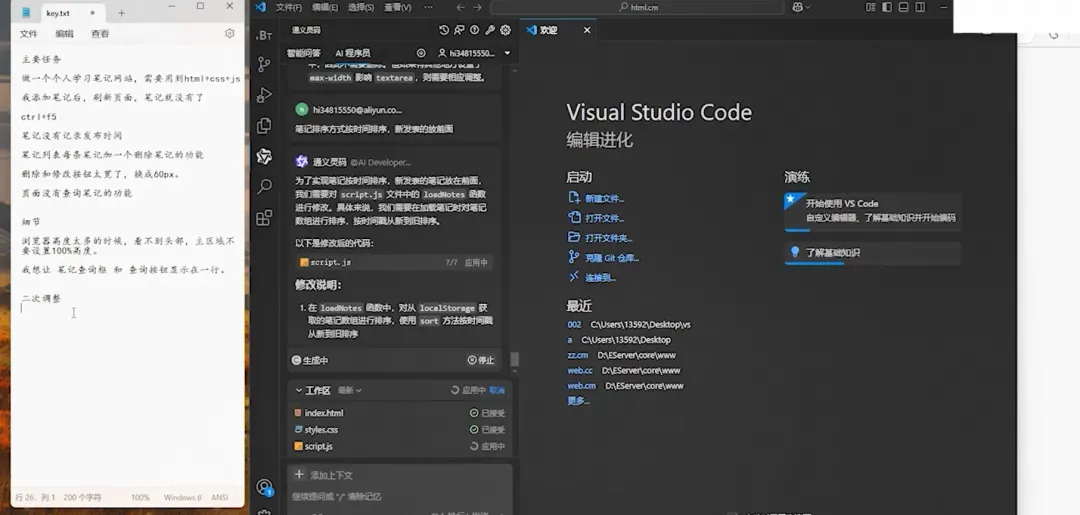Screen dimensions: 1080x515
Task: Open Run and Debug view
Action: tap(264, 95)
